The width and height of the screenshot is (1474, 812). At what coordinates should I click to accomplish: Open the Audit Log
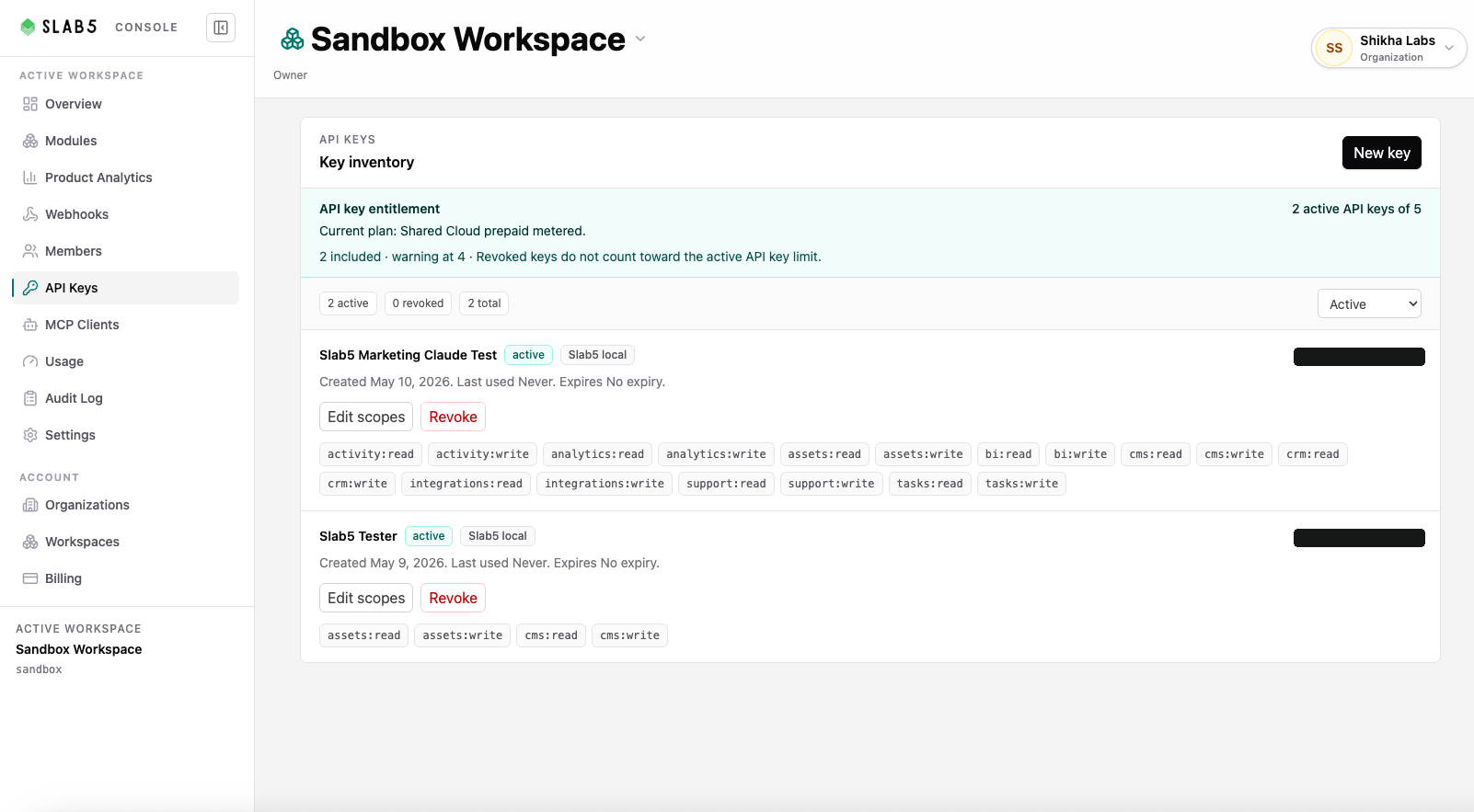tap(125, 398)
